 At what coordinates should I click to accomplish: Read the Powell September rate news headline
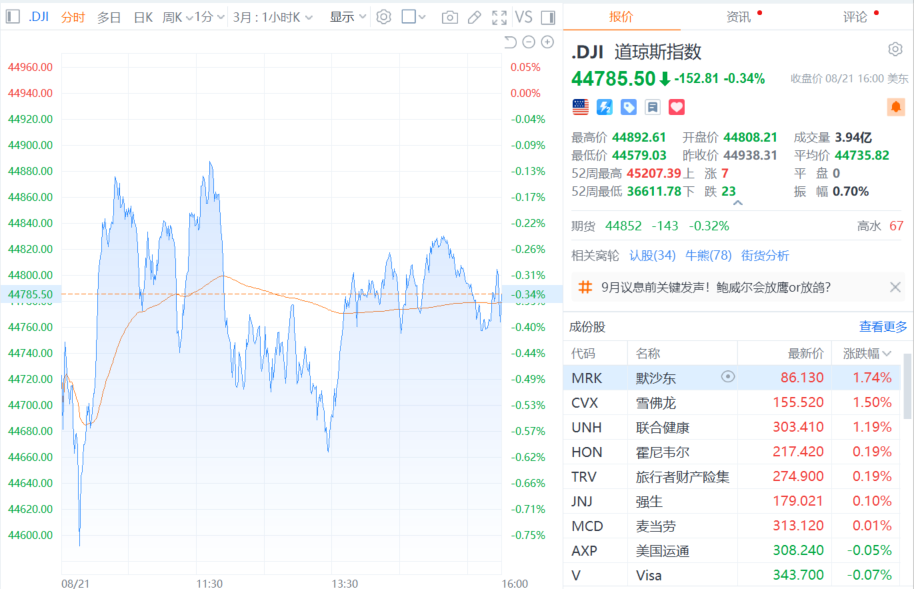click(716, 287)
